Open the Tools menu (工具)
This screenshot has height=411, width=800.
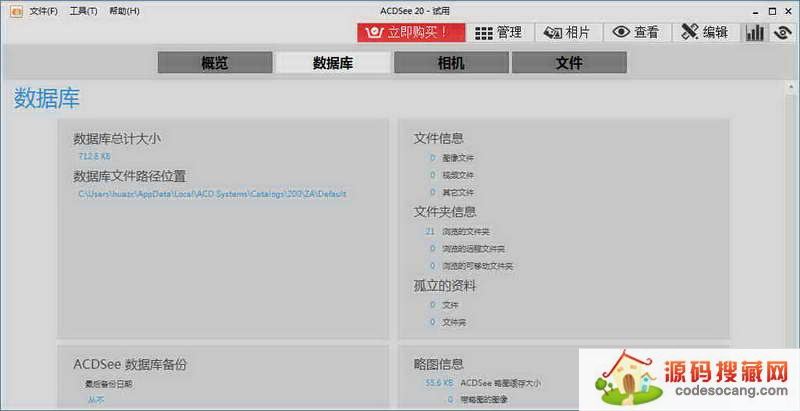[84, 11]
